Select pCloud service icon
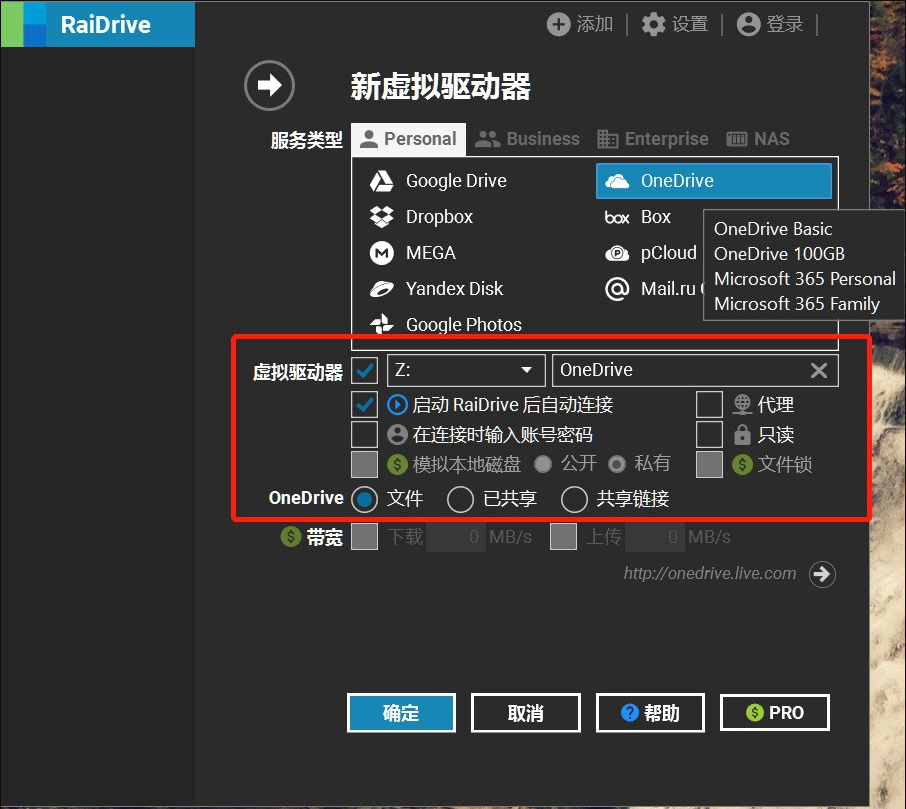 (617, 253)
